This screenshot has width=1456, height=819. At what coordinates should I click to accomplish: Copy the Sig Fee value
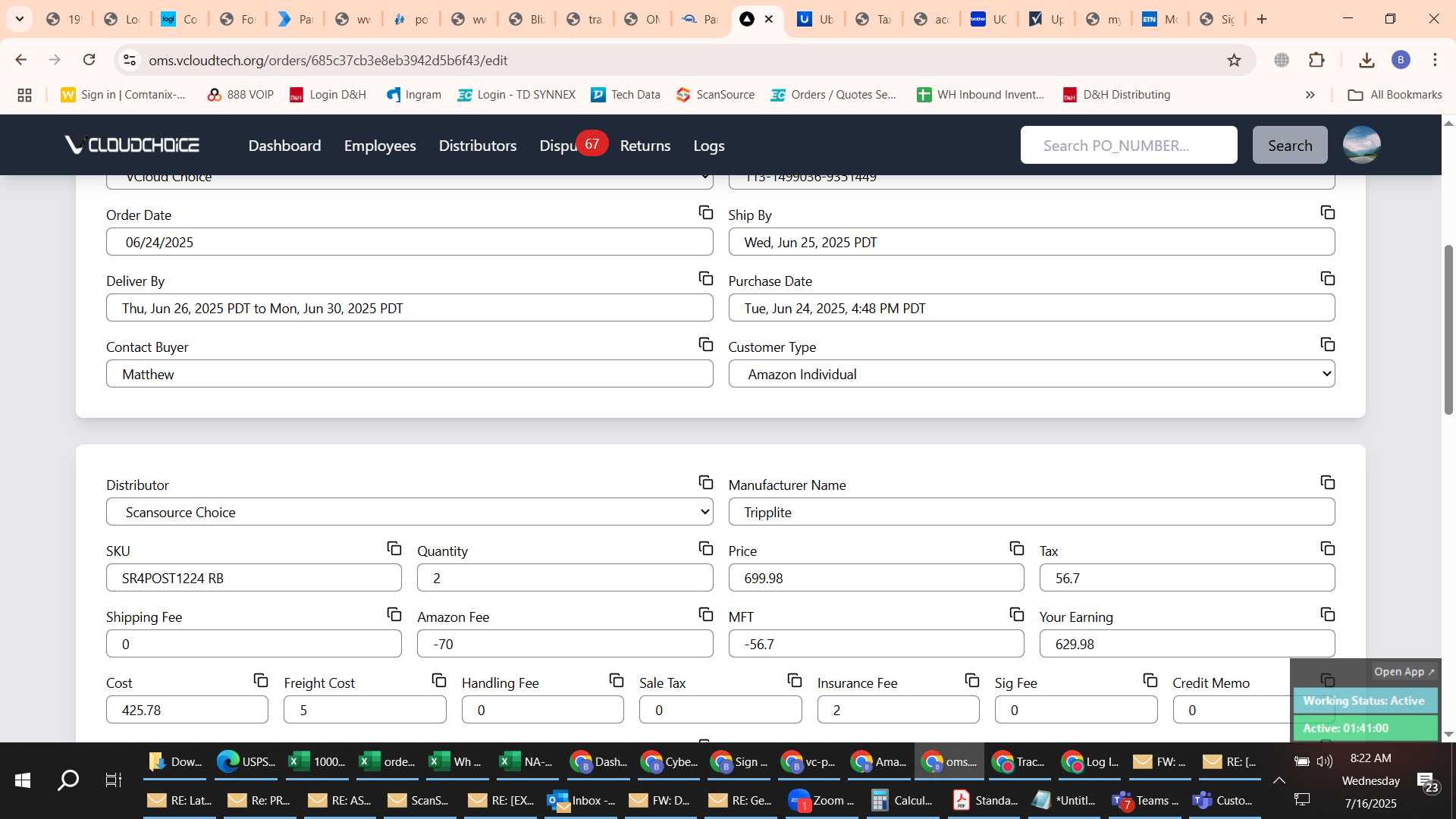1150,680
